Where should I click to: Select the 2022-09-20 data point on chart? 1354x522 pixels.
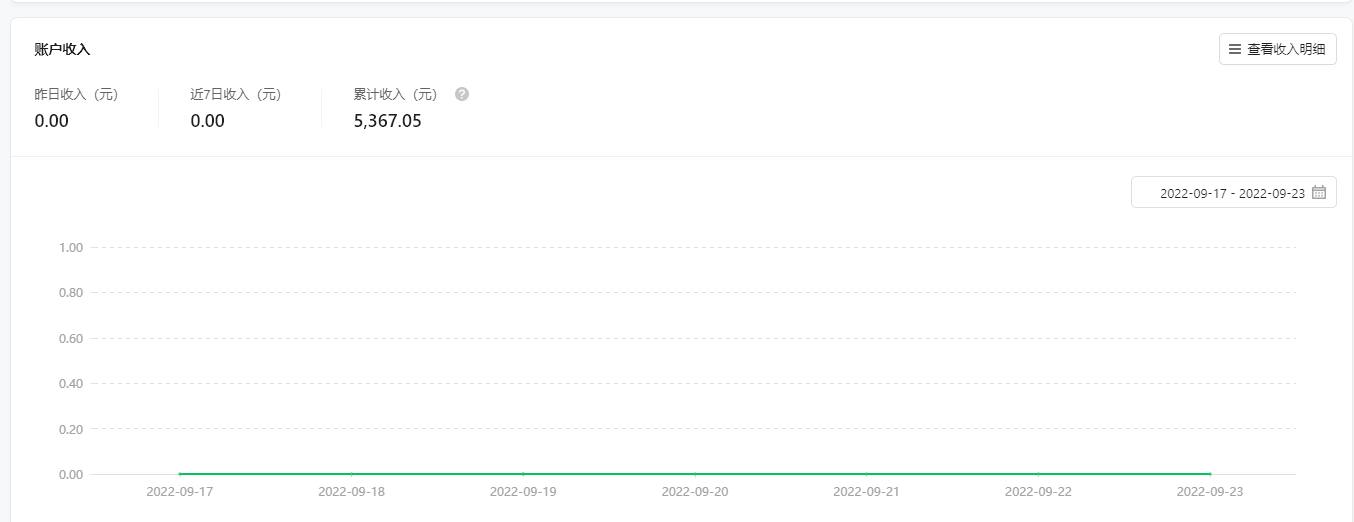(695, 474)
